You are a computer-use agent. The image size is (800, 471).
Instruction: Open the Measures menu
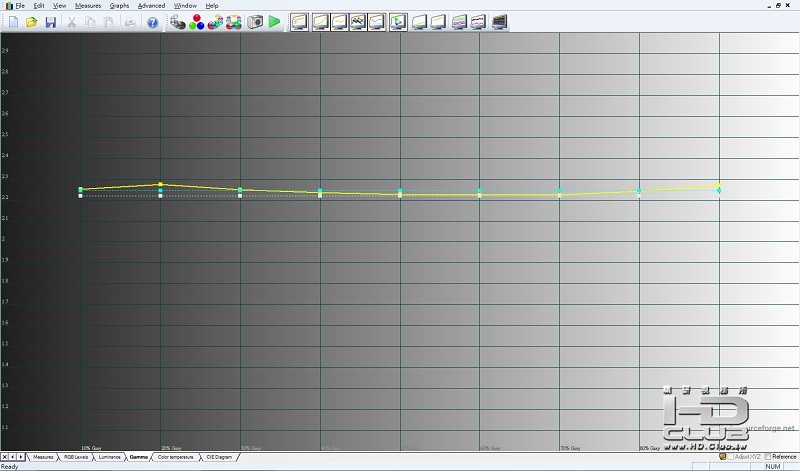(88, 6)
